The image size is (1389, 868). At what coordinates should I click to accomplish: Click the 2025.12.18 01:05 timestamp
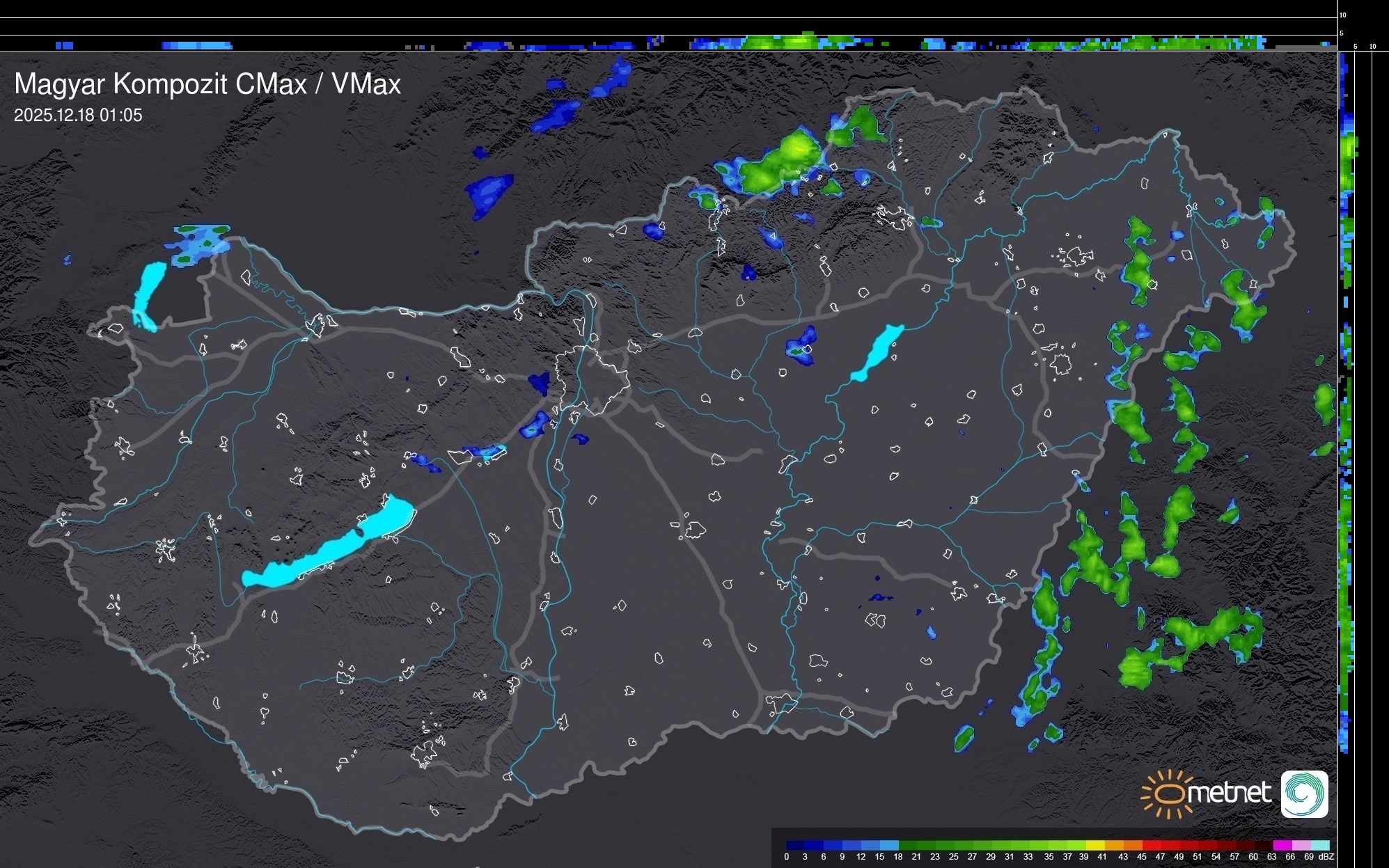78,116
